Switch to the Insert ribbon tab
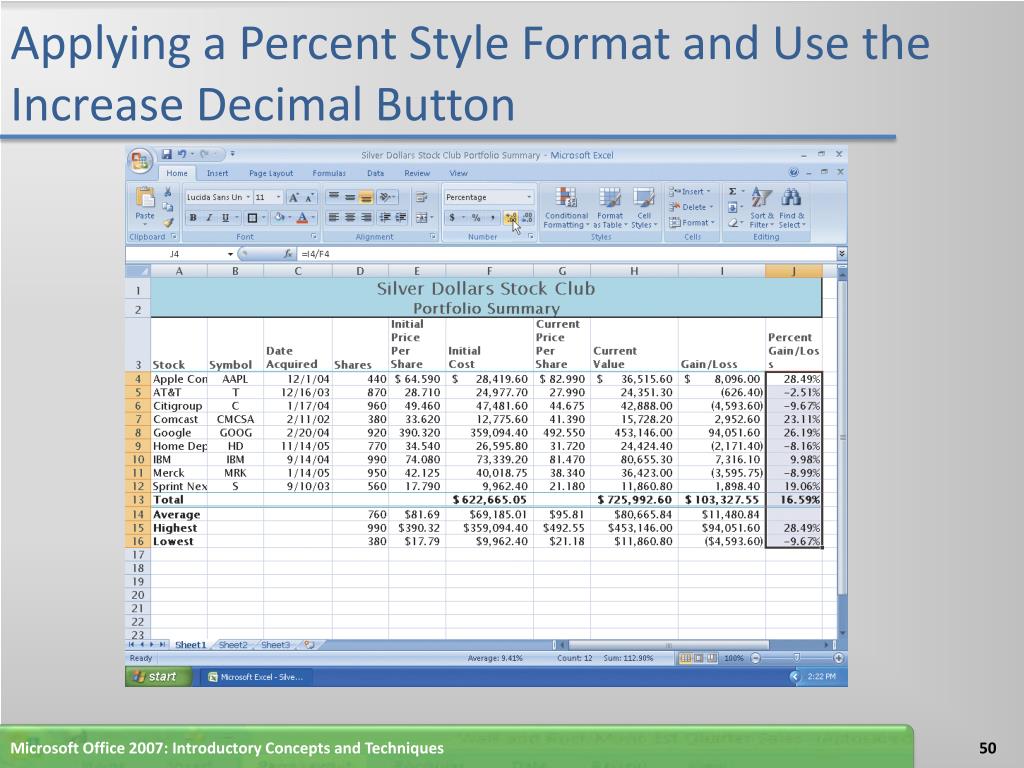 click(217, 173)
